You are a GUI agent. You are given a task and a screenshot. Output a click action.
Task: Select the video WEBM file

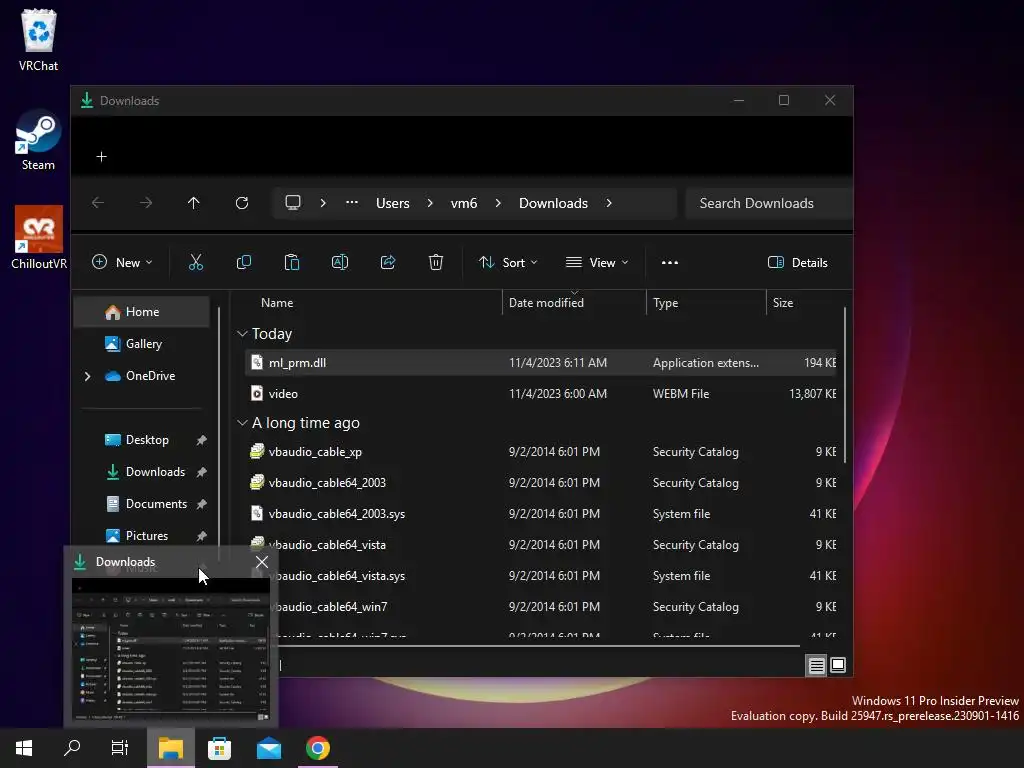click(x=540, y=394)
